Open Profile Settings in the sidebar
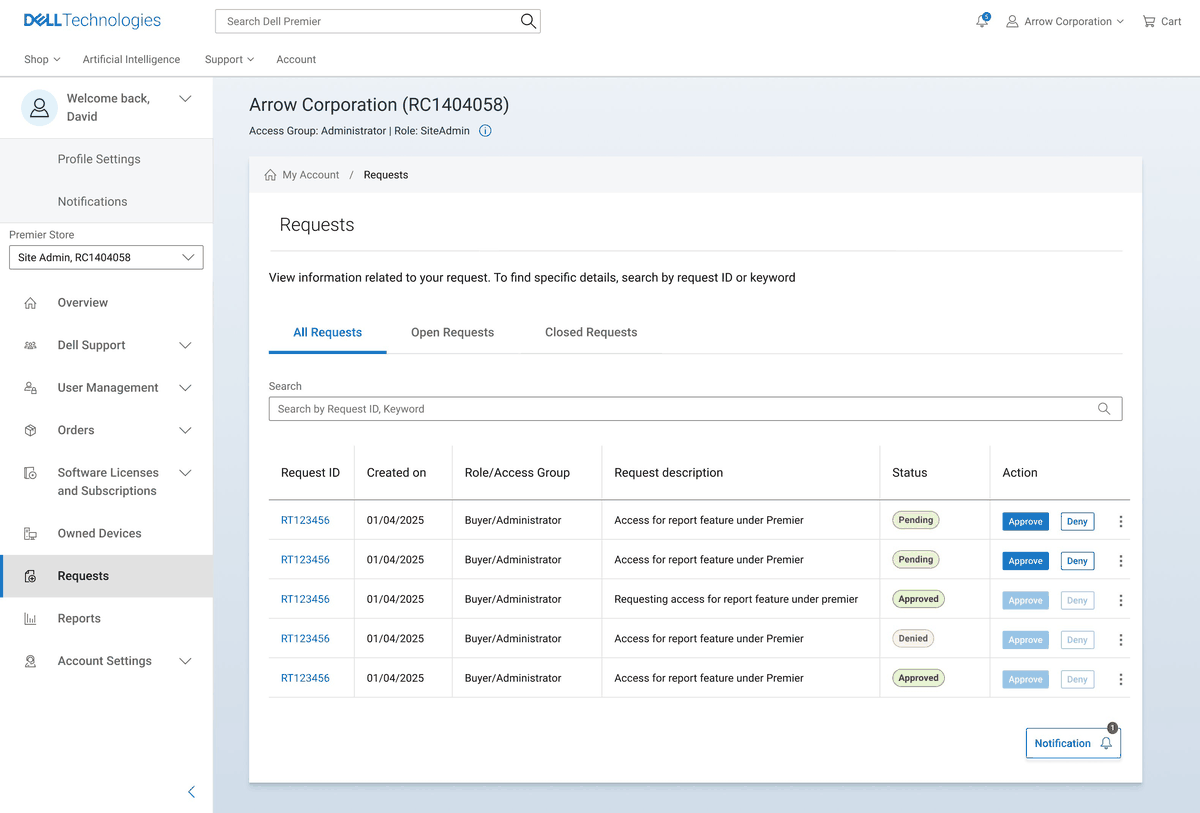This screenshot has height=813, width=1200. (x=99, y=159)
